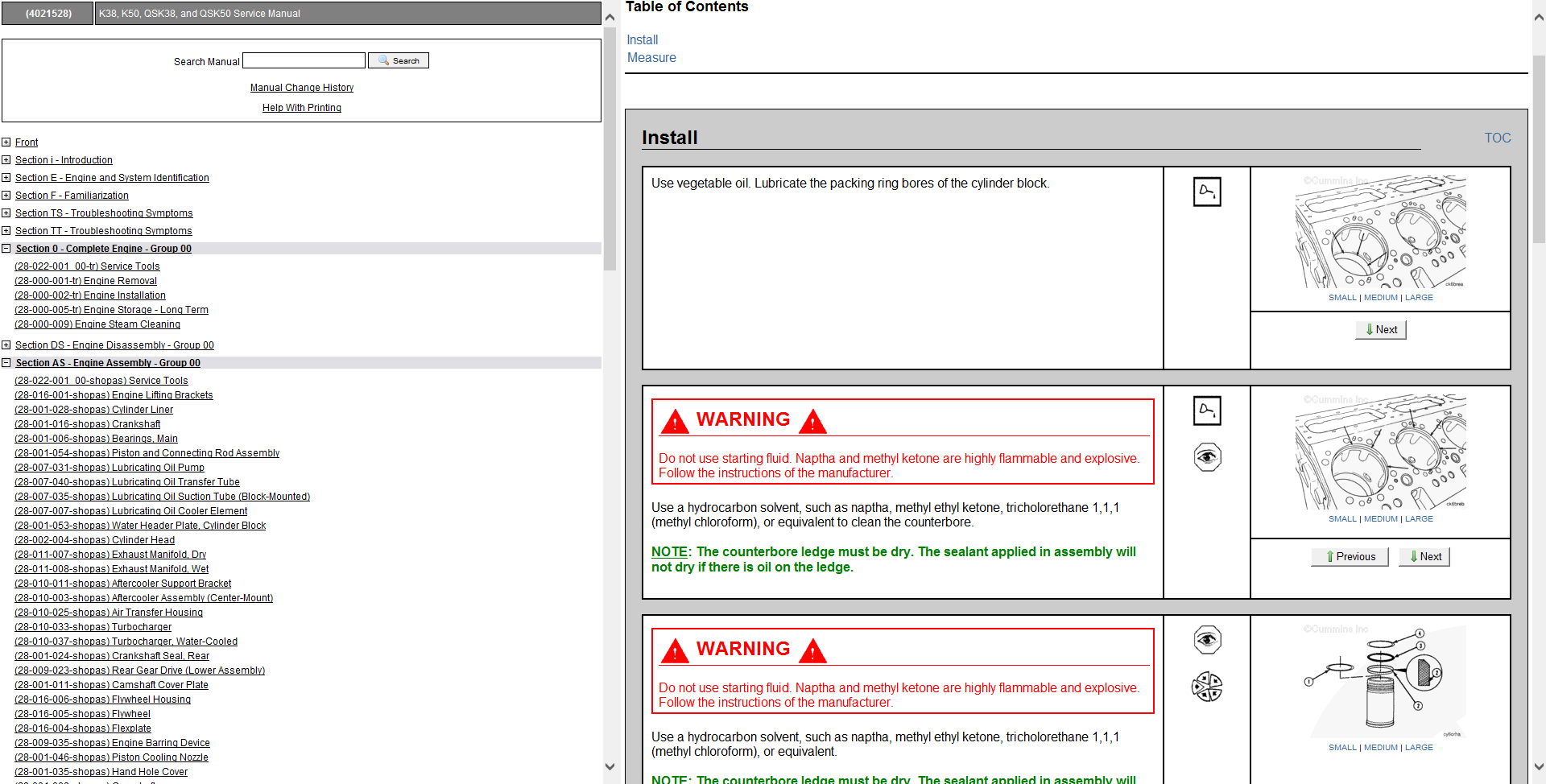
Task: Jump to Install in Table of Contents
Action: click(x=643, y=39)
